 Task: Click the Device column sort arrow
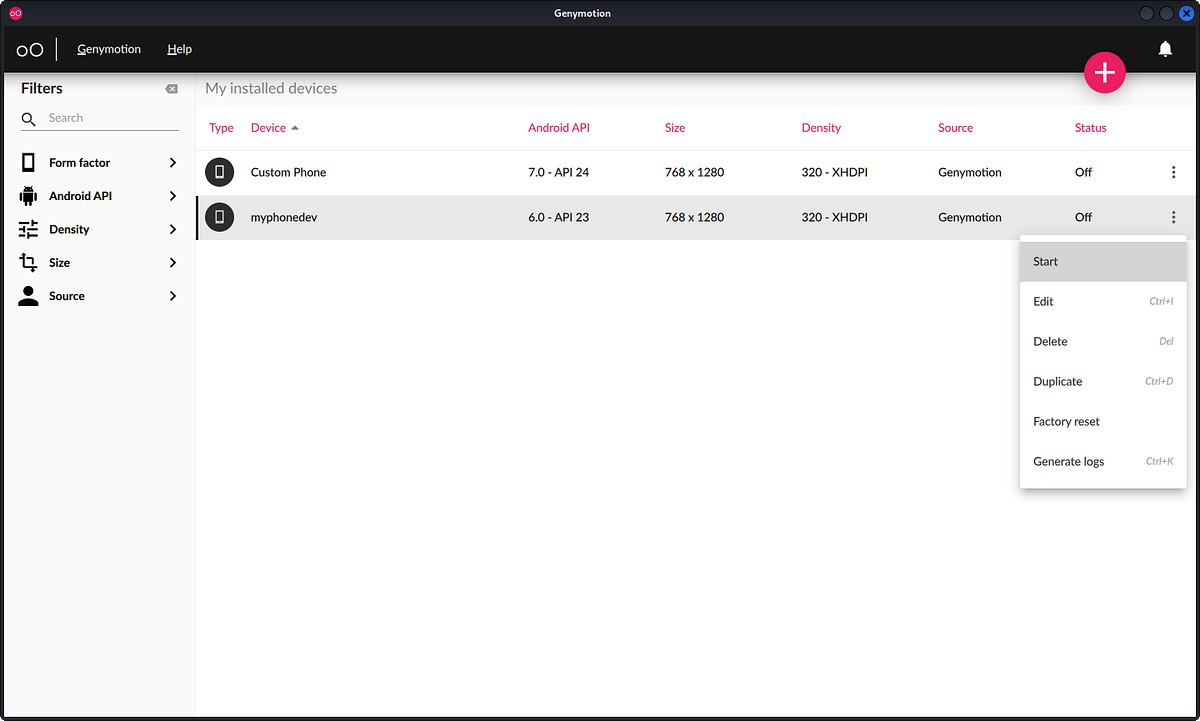tap(295, 128)
